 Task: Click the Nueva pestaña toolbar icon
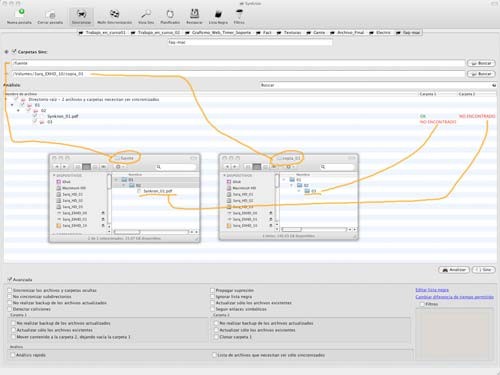19,15
